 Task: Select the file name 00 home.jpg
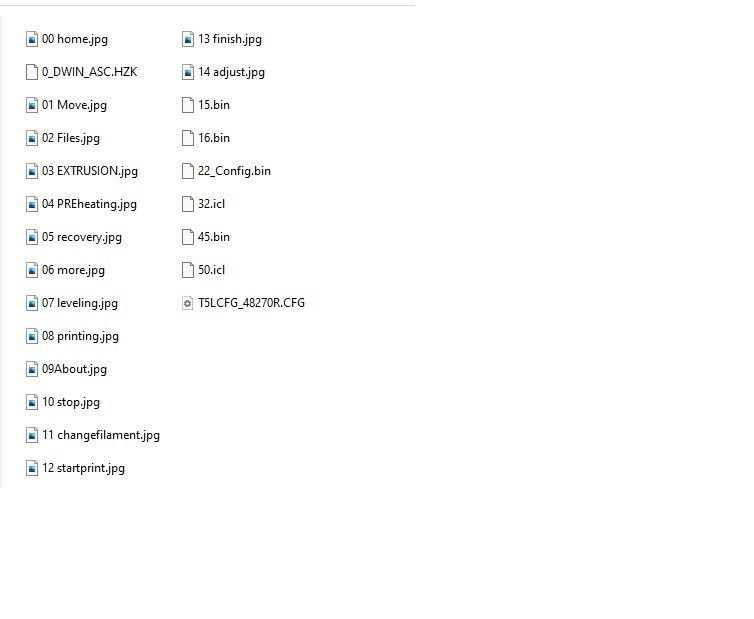pyautogui.click(x=75, y=39)
